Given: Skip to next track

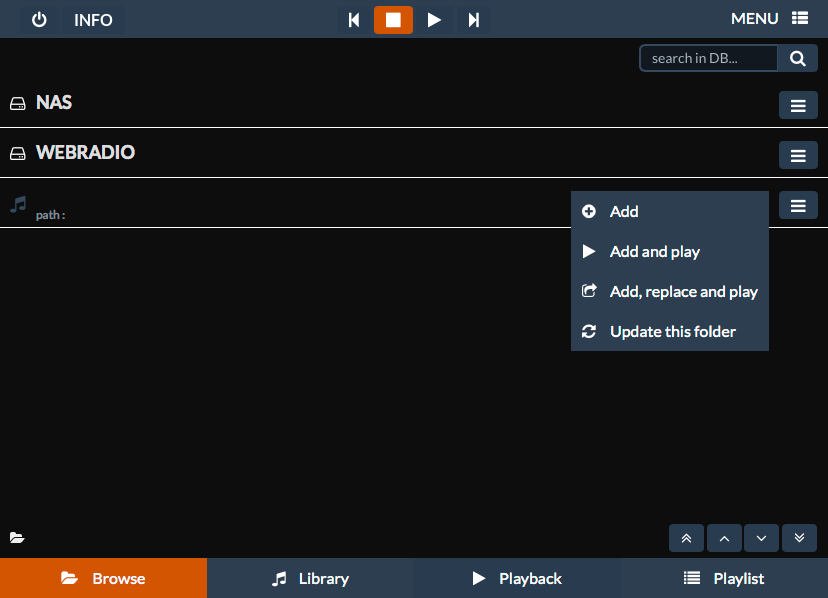Looking at the screenshot, I should coord(473,20).
